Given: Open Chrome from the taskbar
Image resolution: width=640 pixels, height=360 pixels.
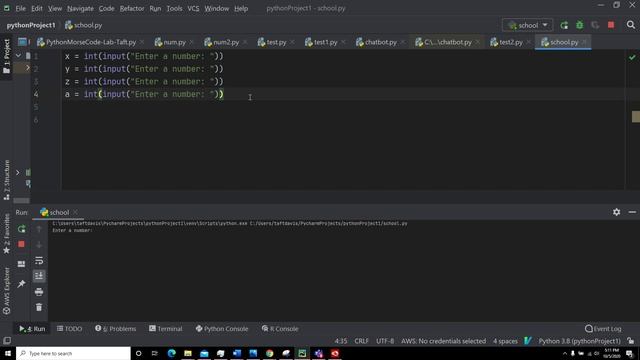Looking at the screenshot, I should [269, 353].
